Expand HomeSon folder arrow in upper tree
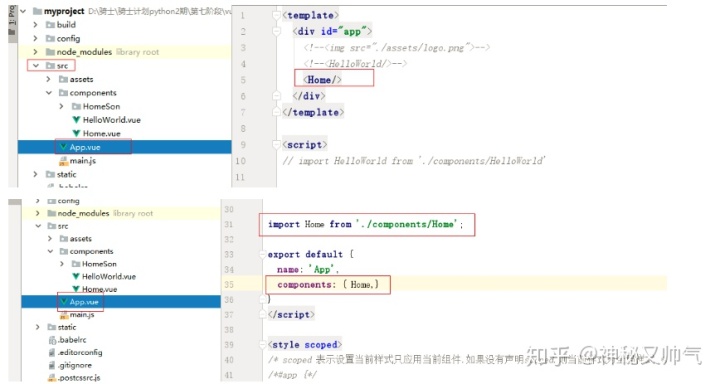The width and height of the screenshot is (720, 384). coord(62,106)
